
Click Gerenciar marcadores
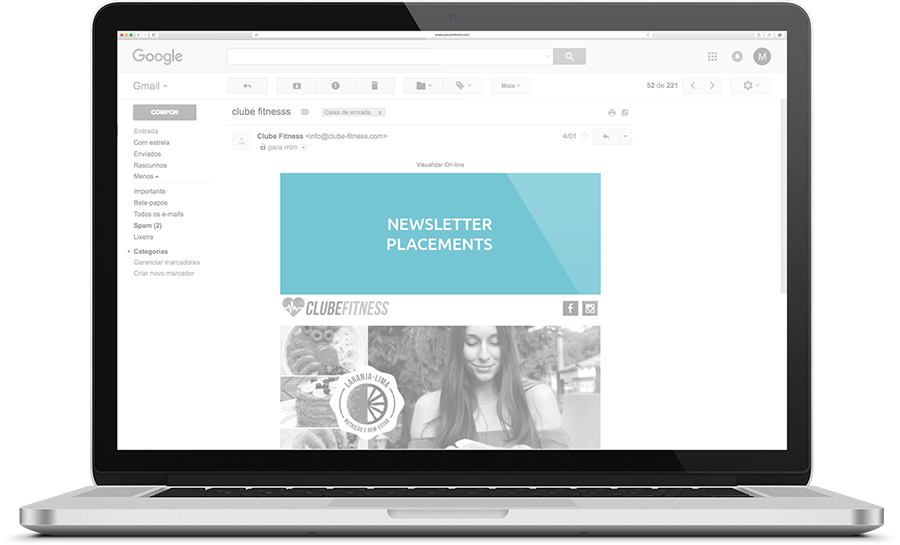(x=166, y=263)
